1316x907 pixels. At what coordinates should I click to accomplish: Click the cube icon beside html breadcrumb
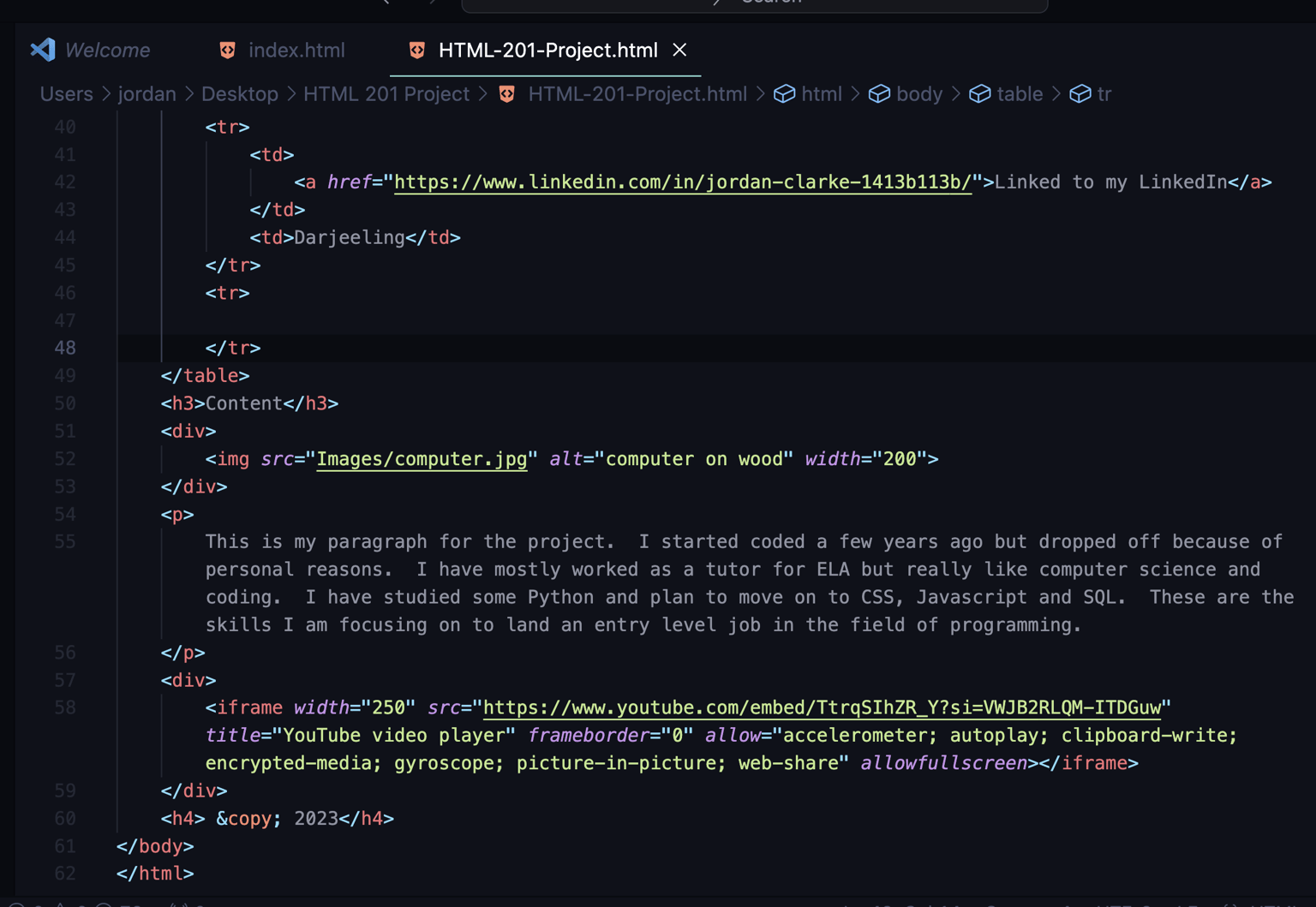(785, 94)
